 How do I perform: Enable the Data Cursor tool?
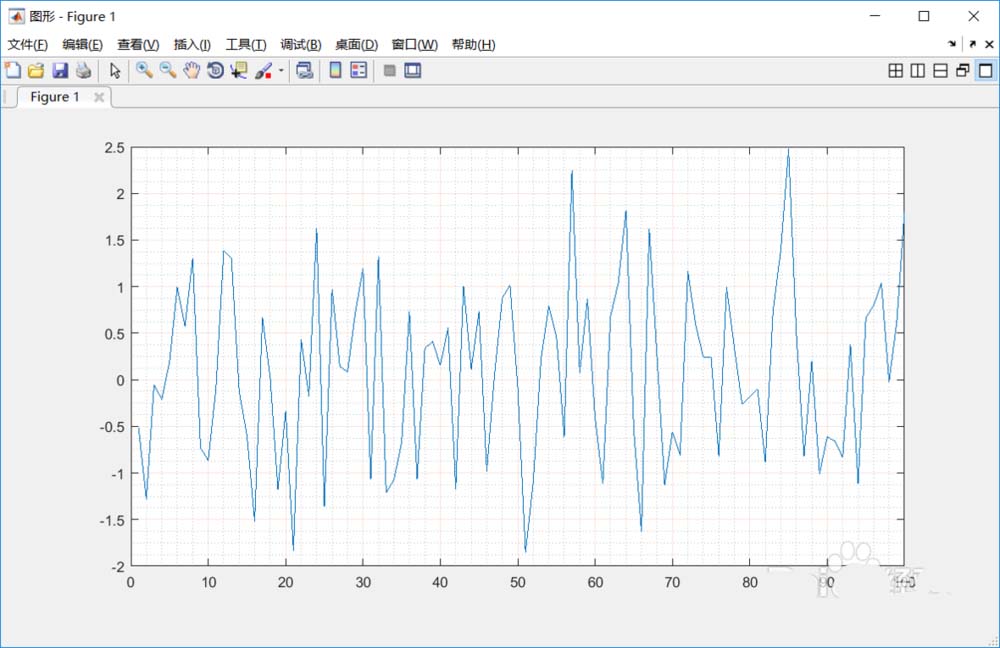(x=239, y=70)
